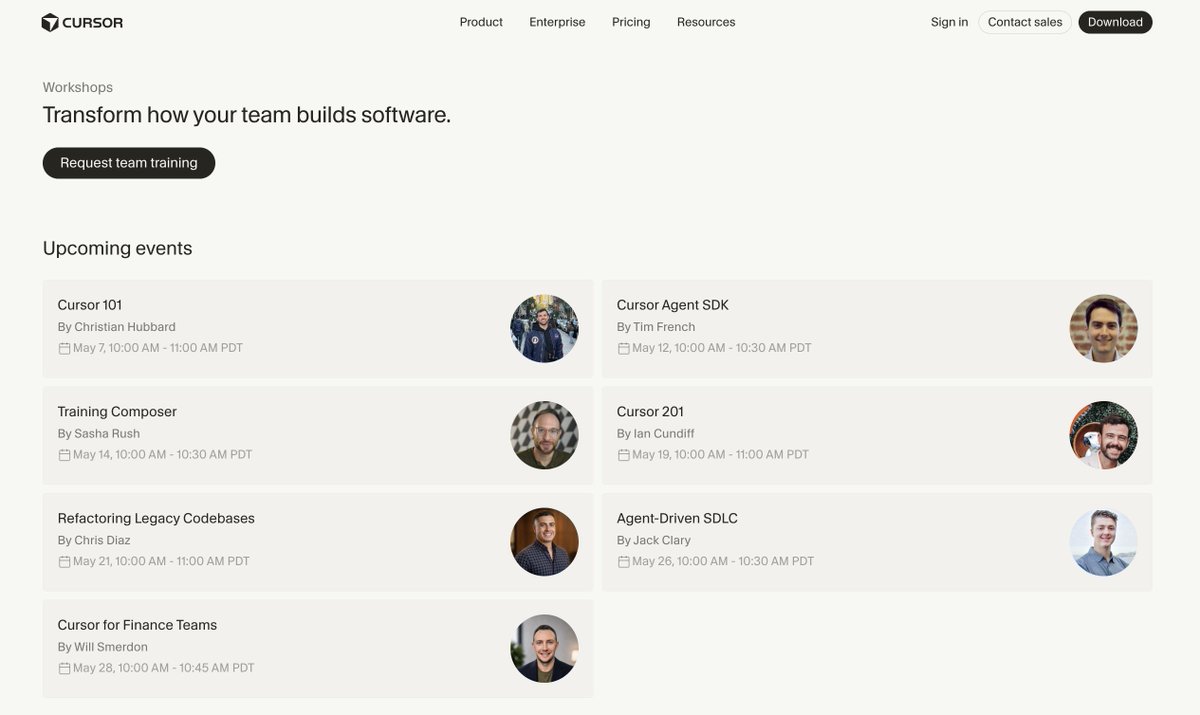Click the text 'By Christian Hubbard'
Screen dimensions: 1200x715
pyautogui.click(x=116, y=327)
